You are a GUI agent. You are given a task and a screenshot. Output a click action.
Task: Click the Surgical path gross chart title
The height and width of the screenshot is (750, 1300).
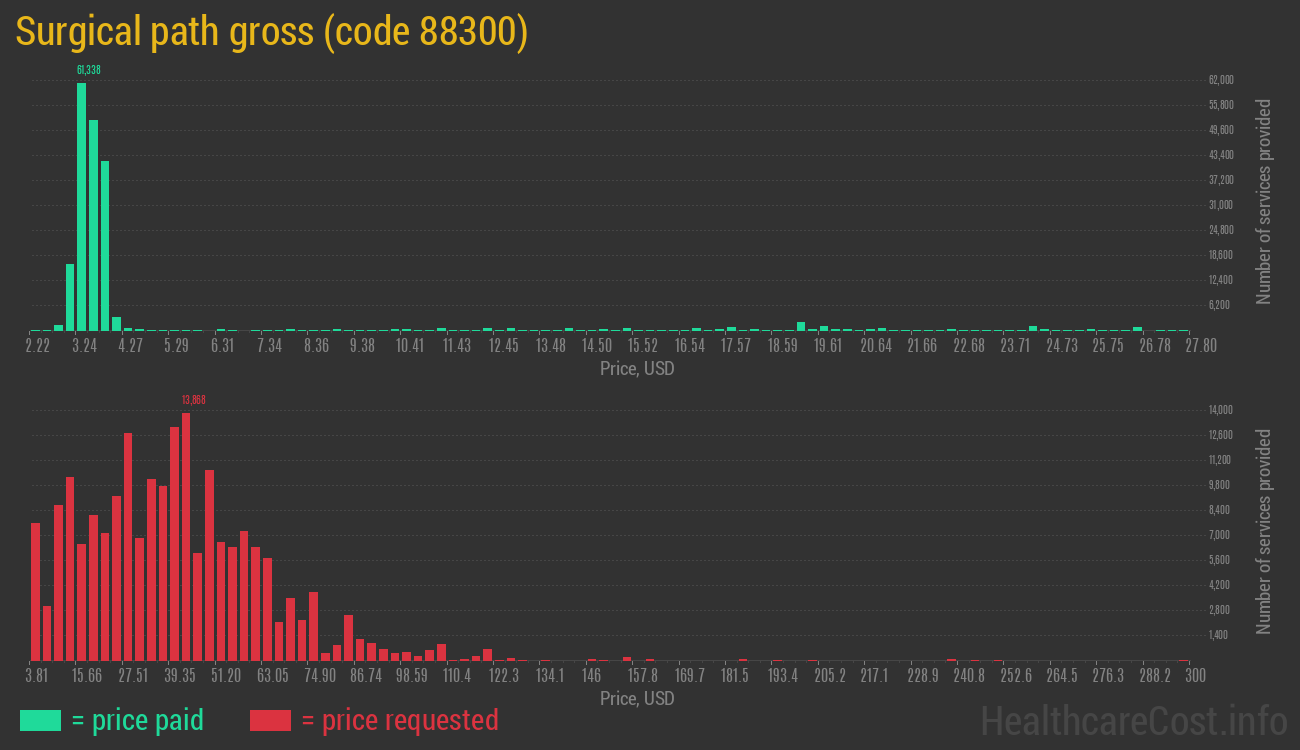pyautogui.click(x=271, y=32)
